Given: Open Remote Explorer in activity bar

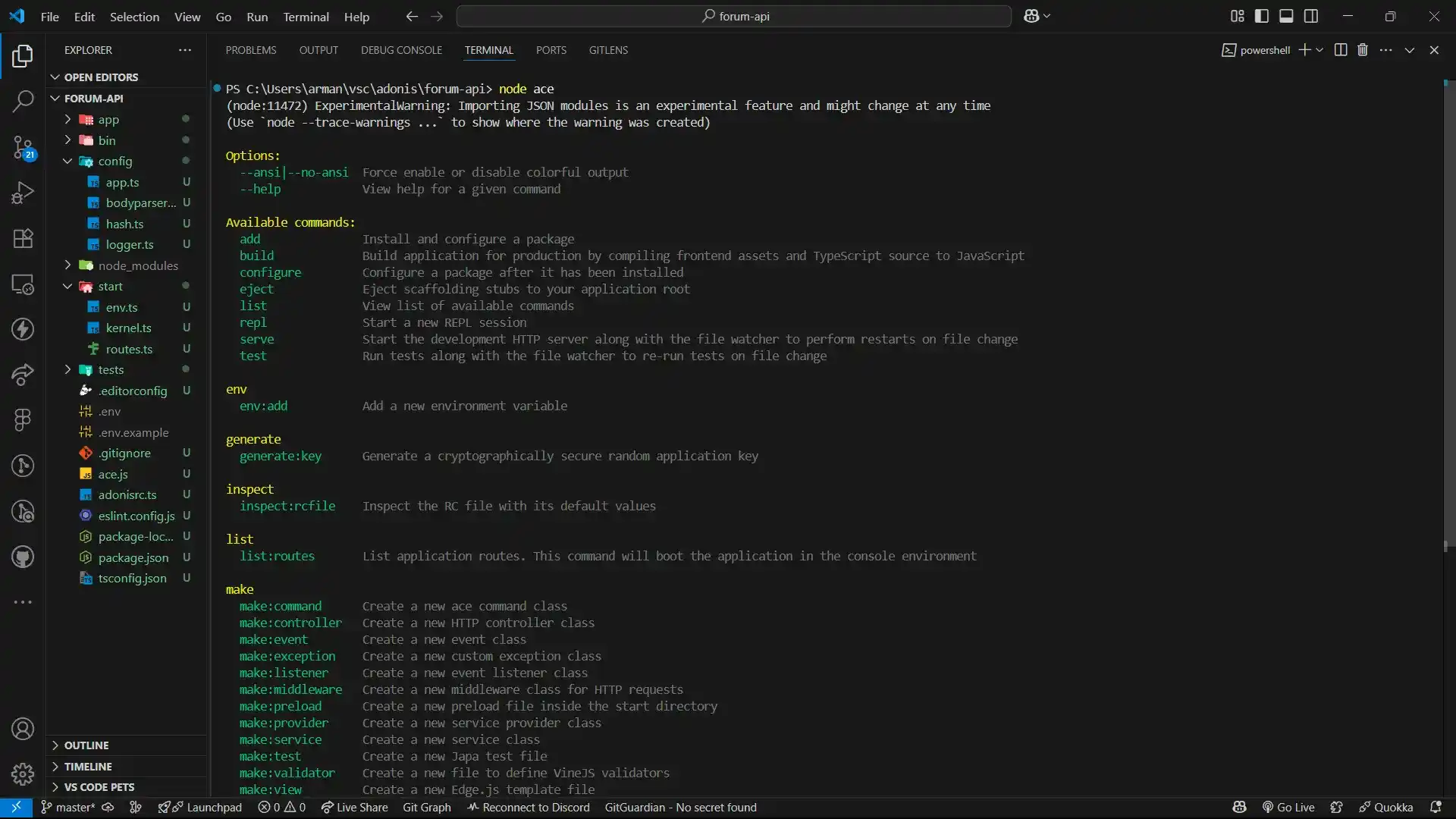Looking at the screenshot, I should 23,284.
